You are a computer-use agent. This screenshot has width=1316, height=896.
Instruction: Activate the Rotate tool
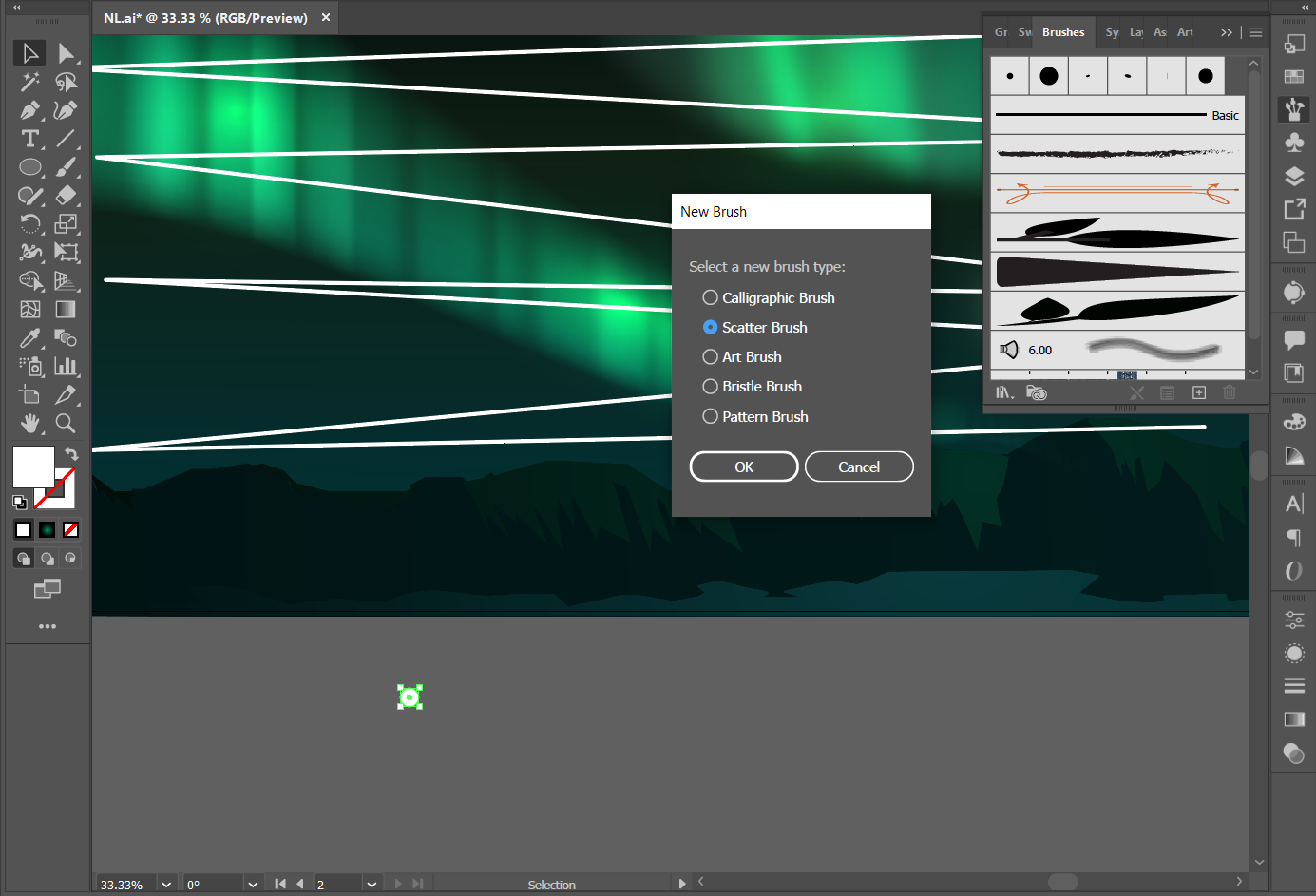pos(30,224)
